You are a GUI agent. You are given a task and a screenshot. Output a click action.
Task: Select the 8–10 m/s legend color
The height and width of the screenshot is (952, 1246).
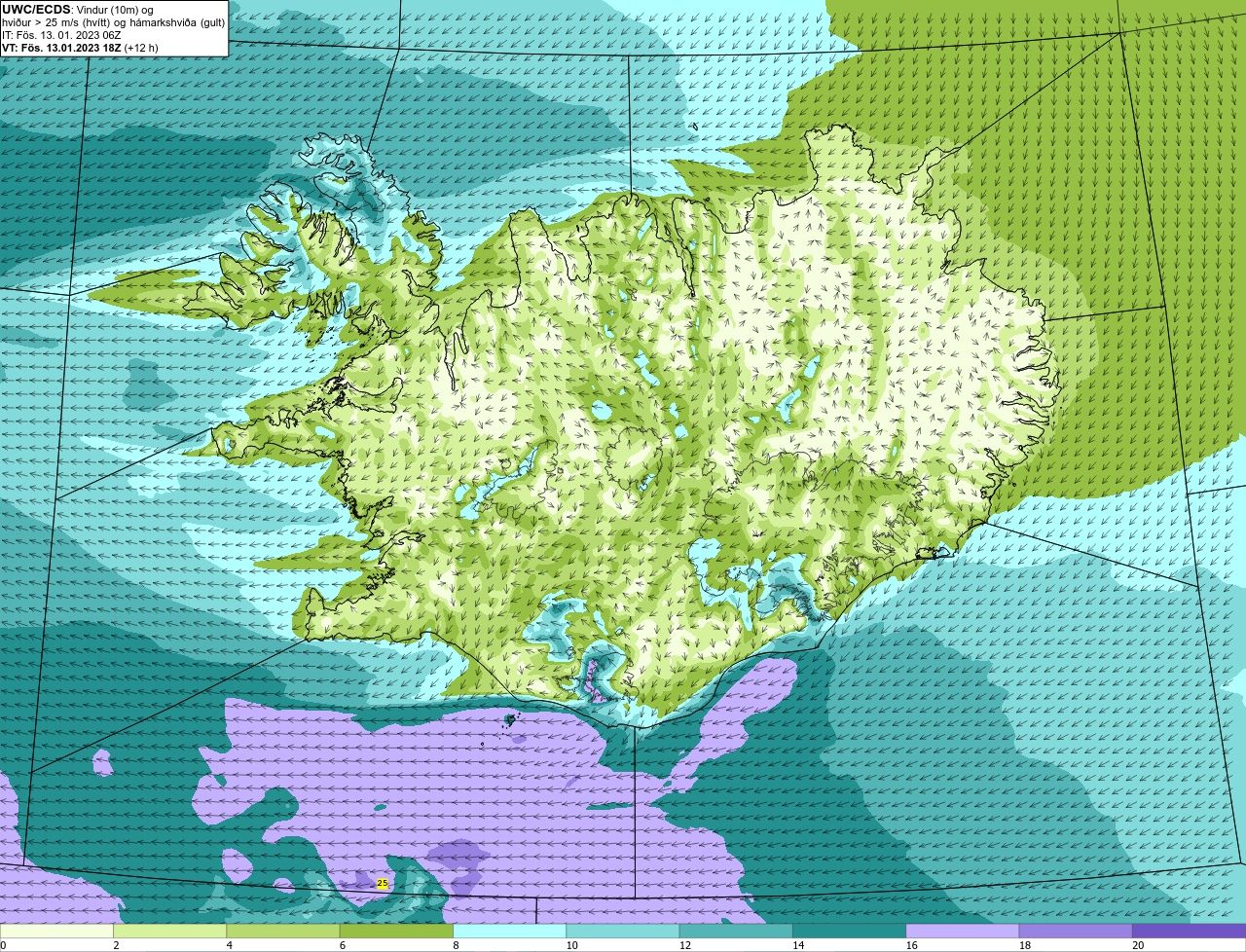pyautogui.click(x=510, y=932)
